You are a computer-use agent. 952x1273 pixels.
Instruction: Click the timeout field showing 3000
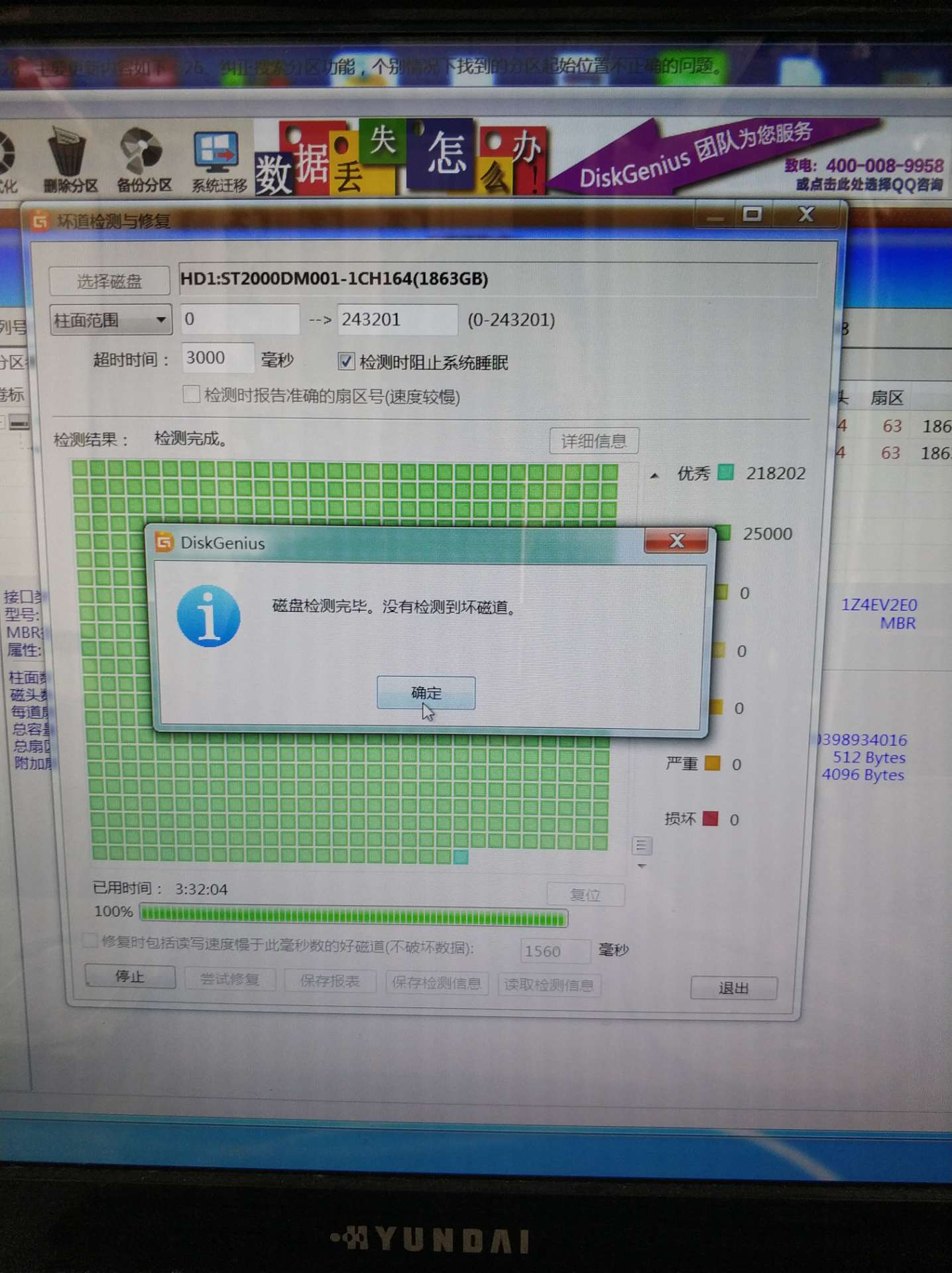[x=217, y=358]
